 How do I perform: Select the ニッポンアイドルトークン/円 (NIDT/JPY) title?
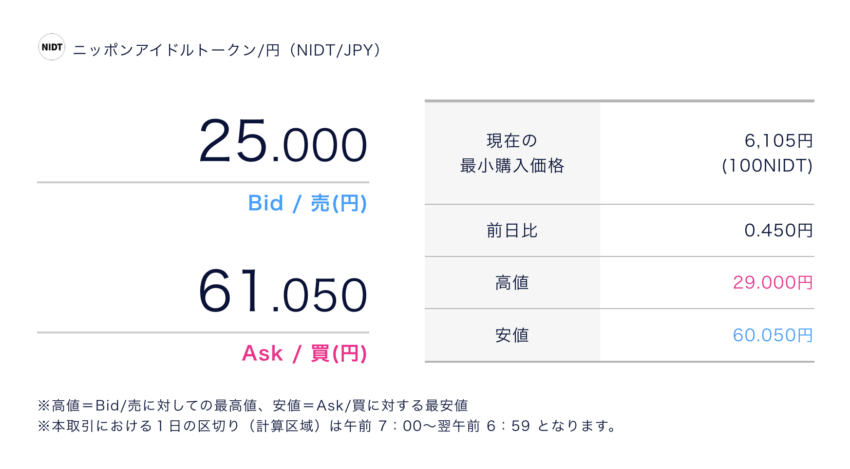tap(227, 50)
